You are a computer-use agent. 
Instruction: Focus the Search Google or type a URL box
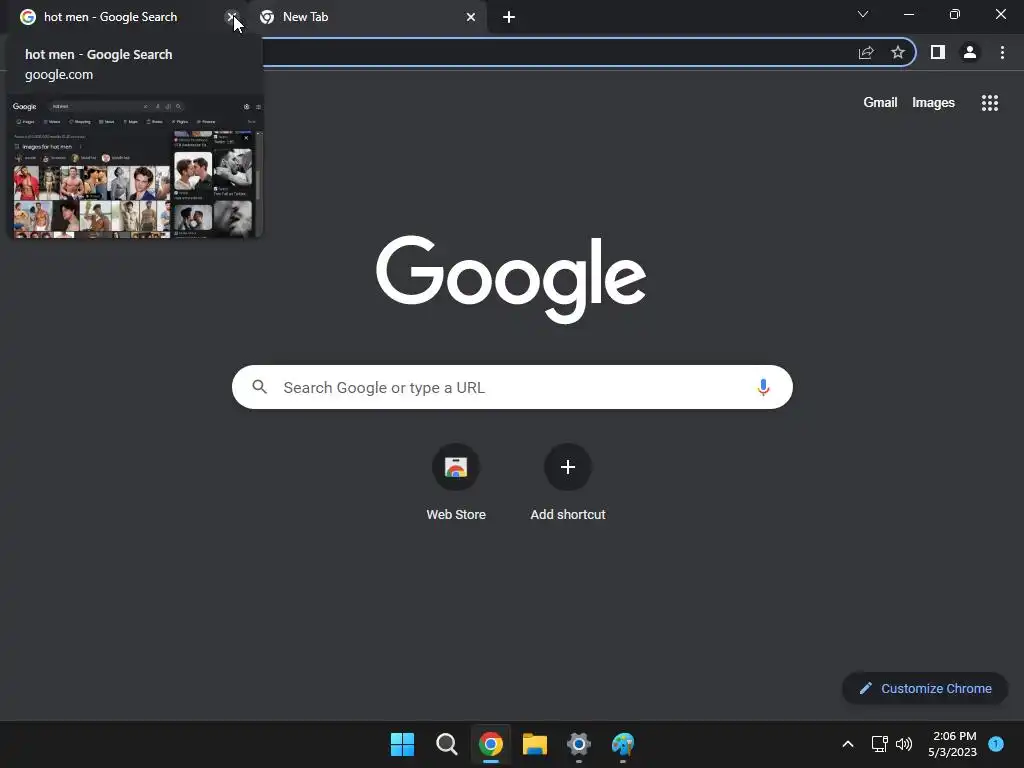tap(512, 387)
